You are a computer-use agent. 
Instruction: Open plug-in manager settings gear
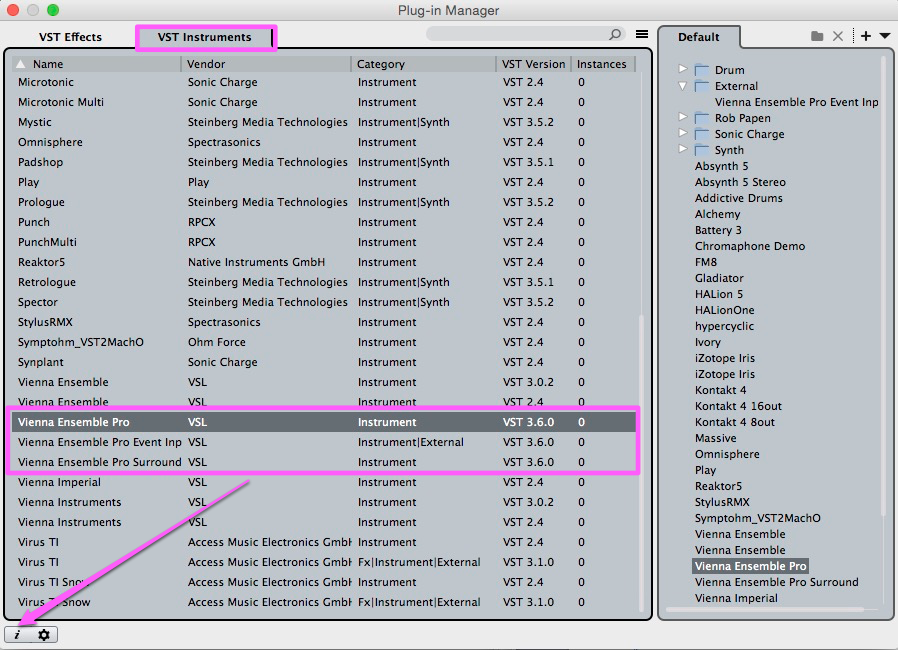(x=44, y=635)
